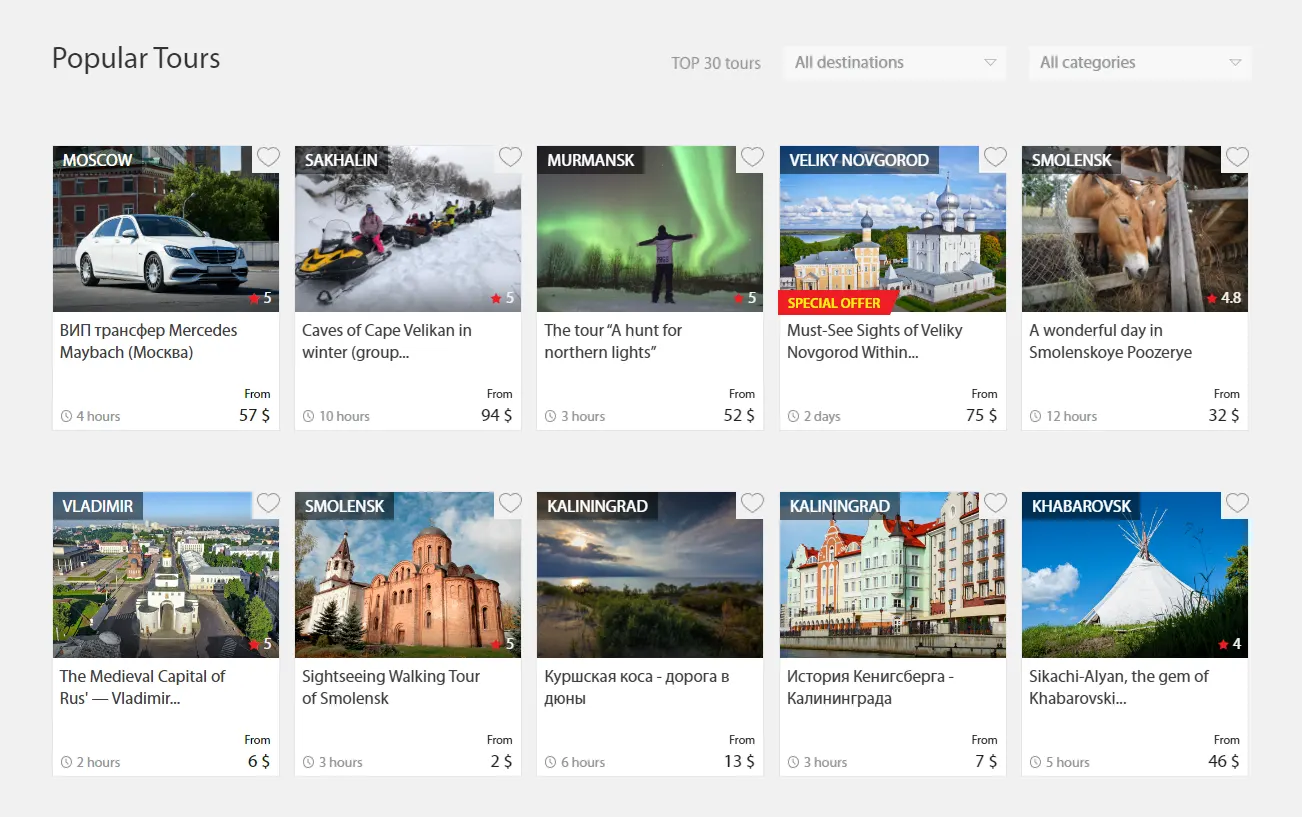Open the snowmobile photo for Sakhalin tour
1302x817 pixels.
408,229
